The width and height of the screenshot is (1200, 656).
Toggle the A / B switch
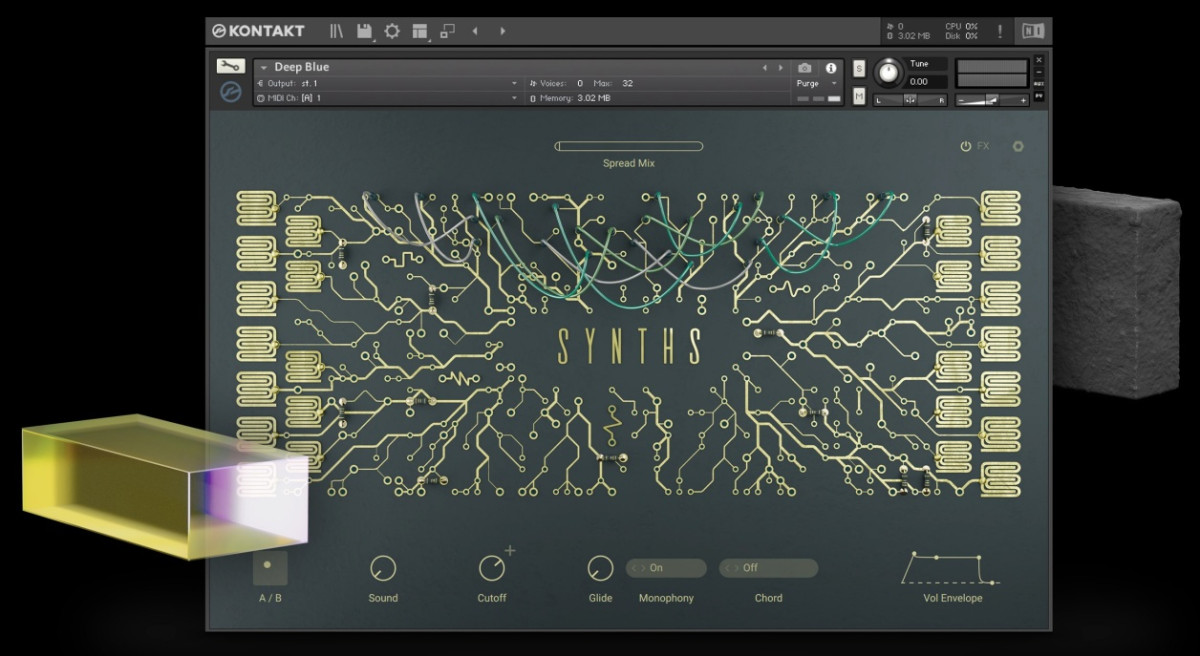pos(269,567)
